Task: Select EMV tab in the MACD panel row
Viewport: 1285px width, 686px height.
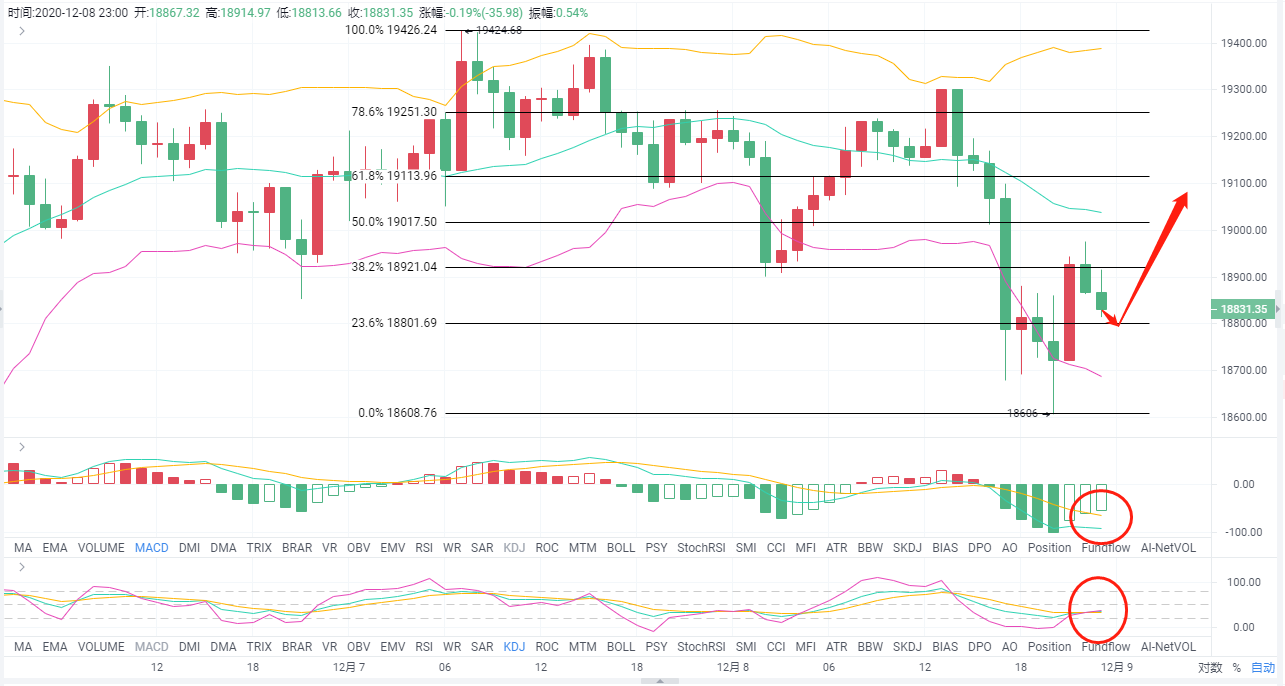Action: pyautogui.click(x=393, y=548)
